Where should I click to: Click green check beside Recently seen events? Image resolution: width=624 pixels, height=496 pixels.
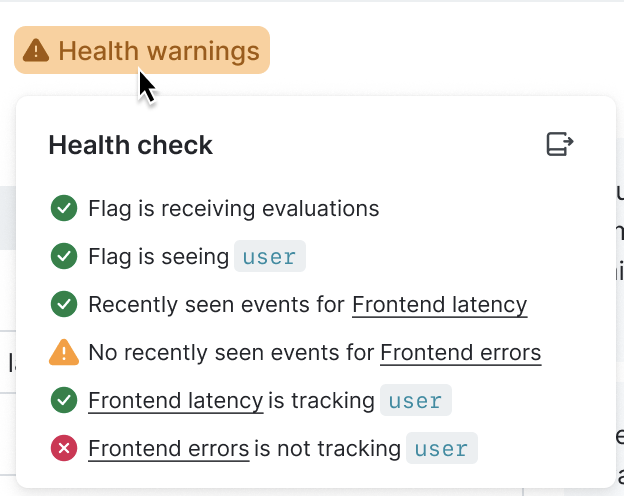(x=64, y=305)
